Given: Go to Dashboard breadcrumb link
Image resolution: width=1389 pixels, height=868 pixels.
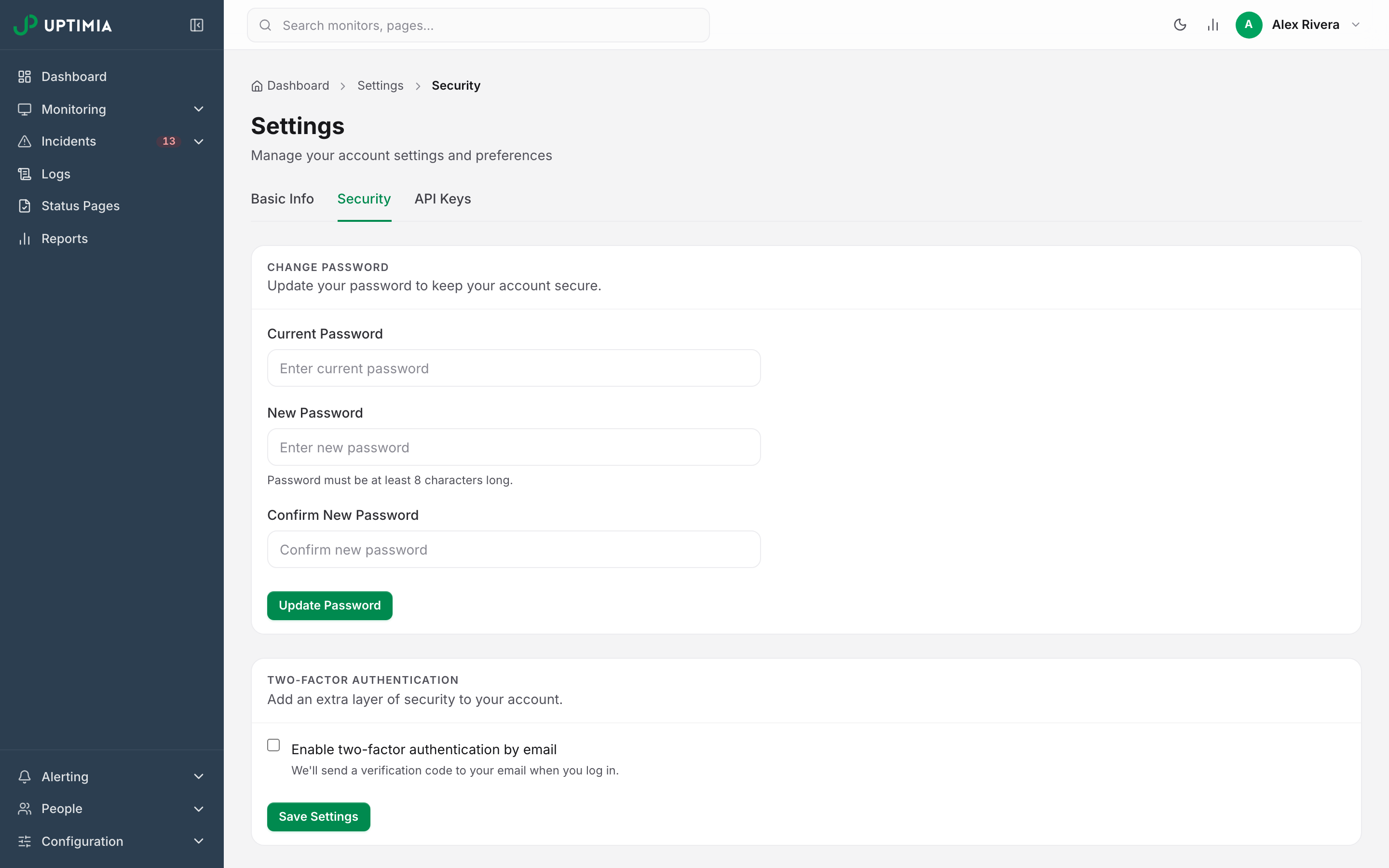Looking at the screenshot, I should click(298, 85).
